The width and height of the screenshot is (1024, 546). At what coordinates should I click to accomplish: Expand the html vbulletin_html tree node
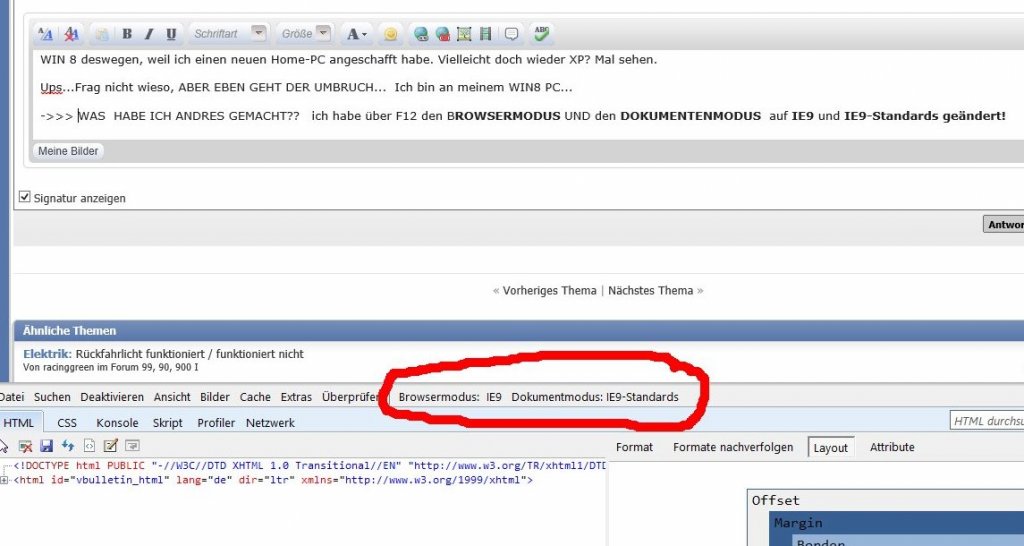tap(4, 480)
